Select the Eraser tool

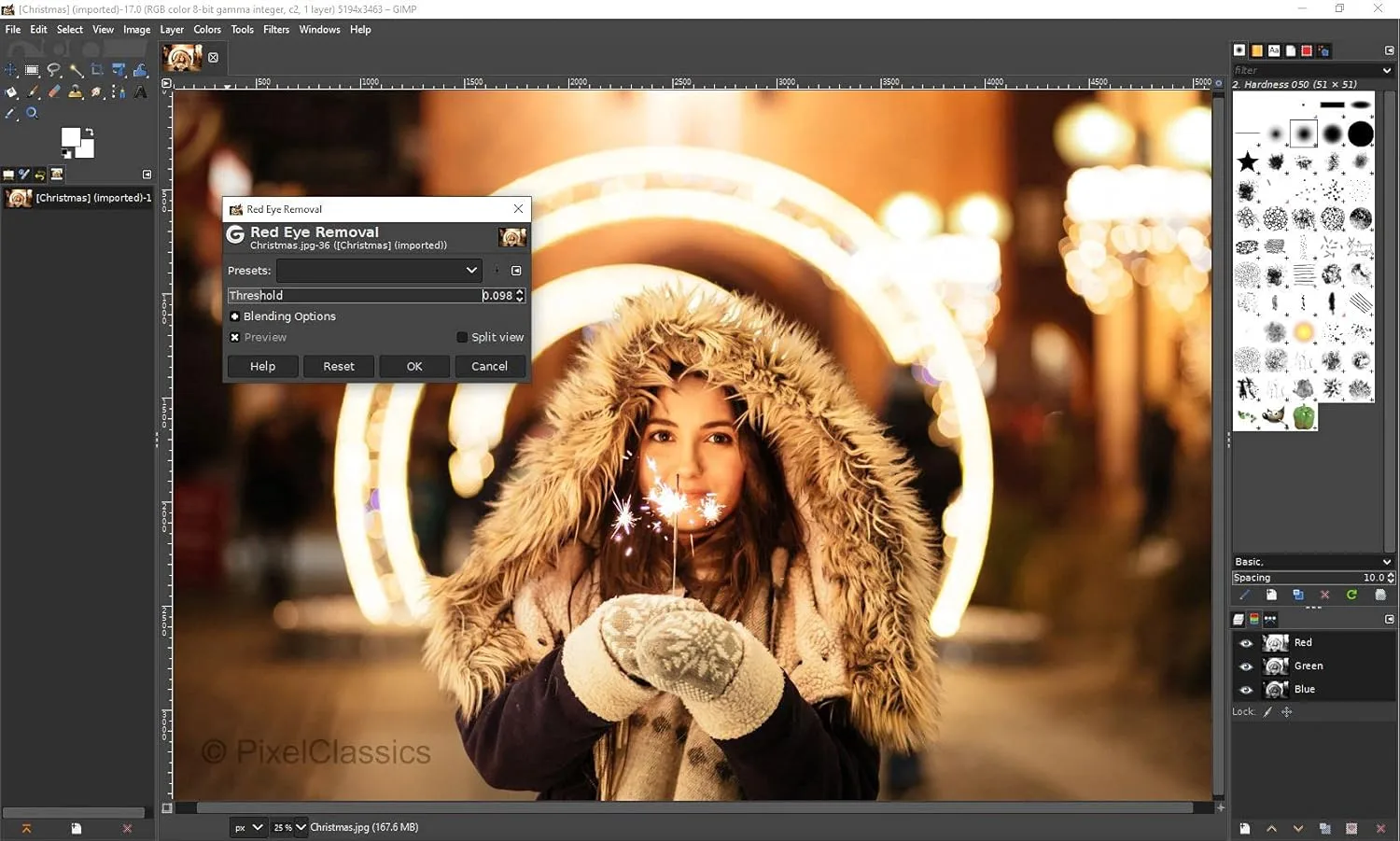[53, 91]
